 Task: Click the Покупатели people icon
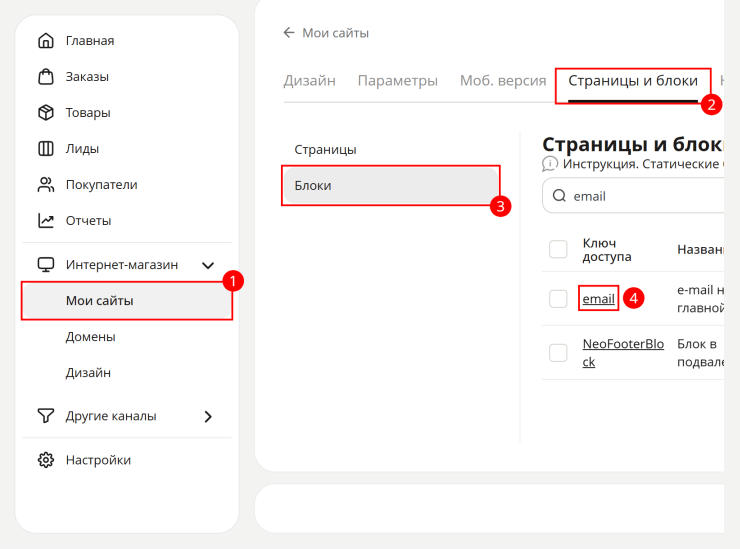pyautogui.click(x=46, y=185)
